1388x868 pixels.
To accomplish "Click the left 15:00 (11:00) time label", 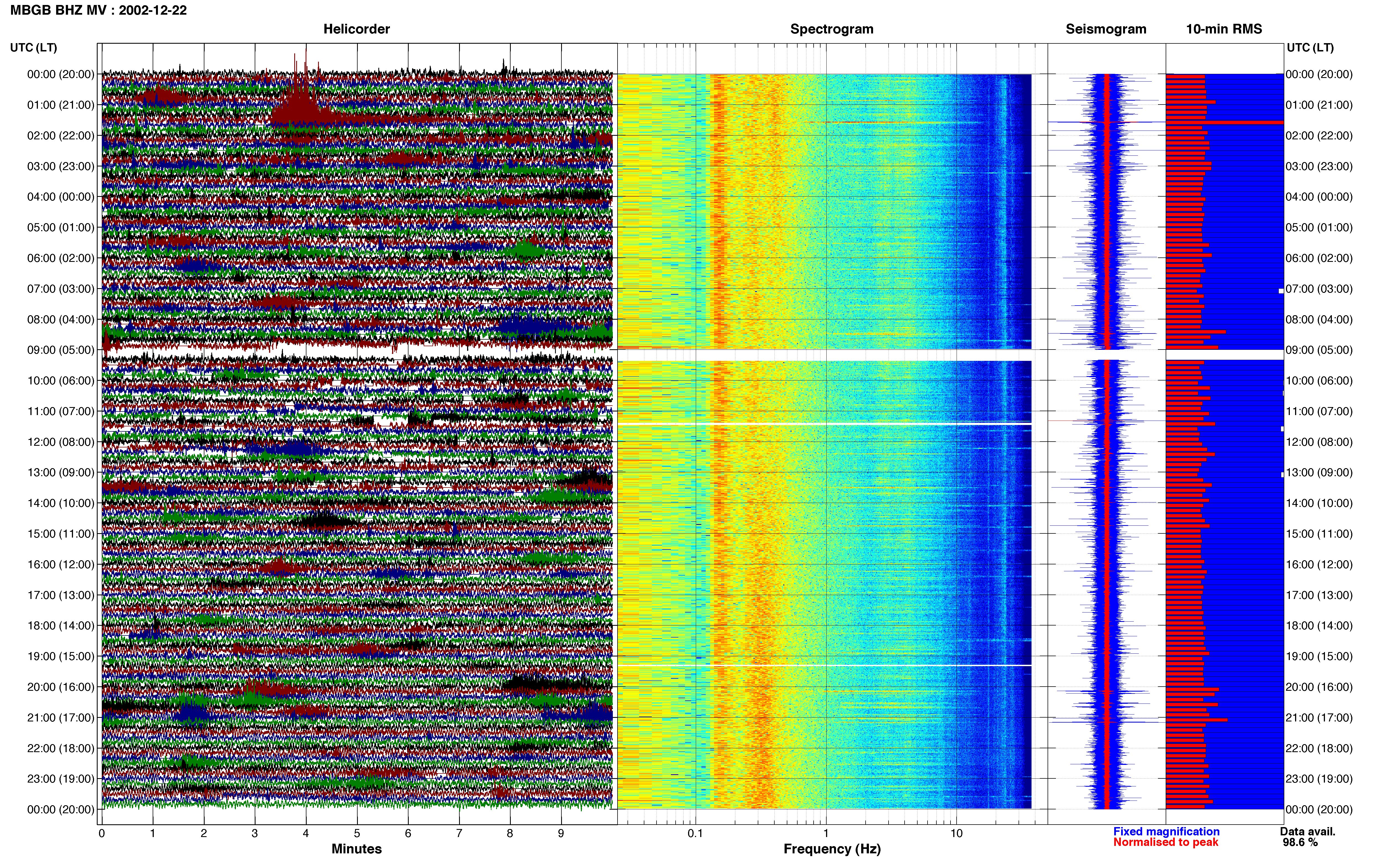I will pyautogui.click(x=61, y=534).
